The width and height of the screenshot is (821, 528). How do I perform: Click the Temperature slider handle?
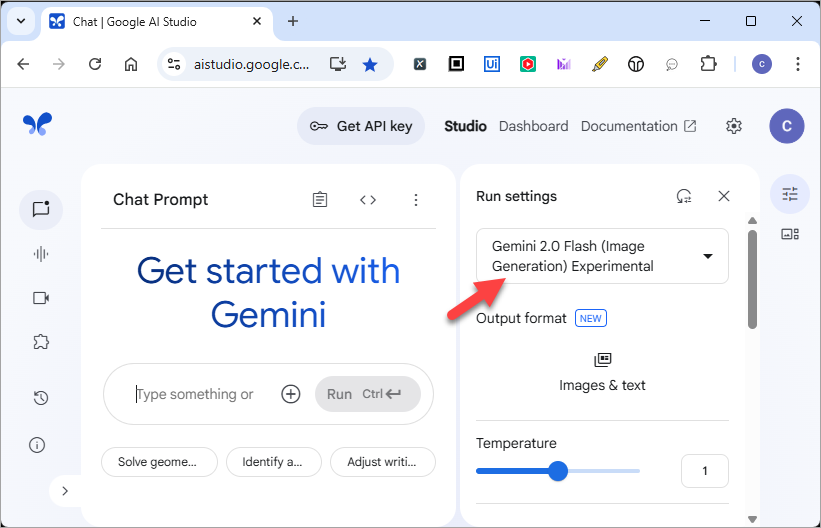click(558, 471)
